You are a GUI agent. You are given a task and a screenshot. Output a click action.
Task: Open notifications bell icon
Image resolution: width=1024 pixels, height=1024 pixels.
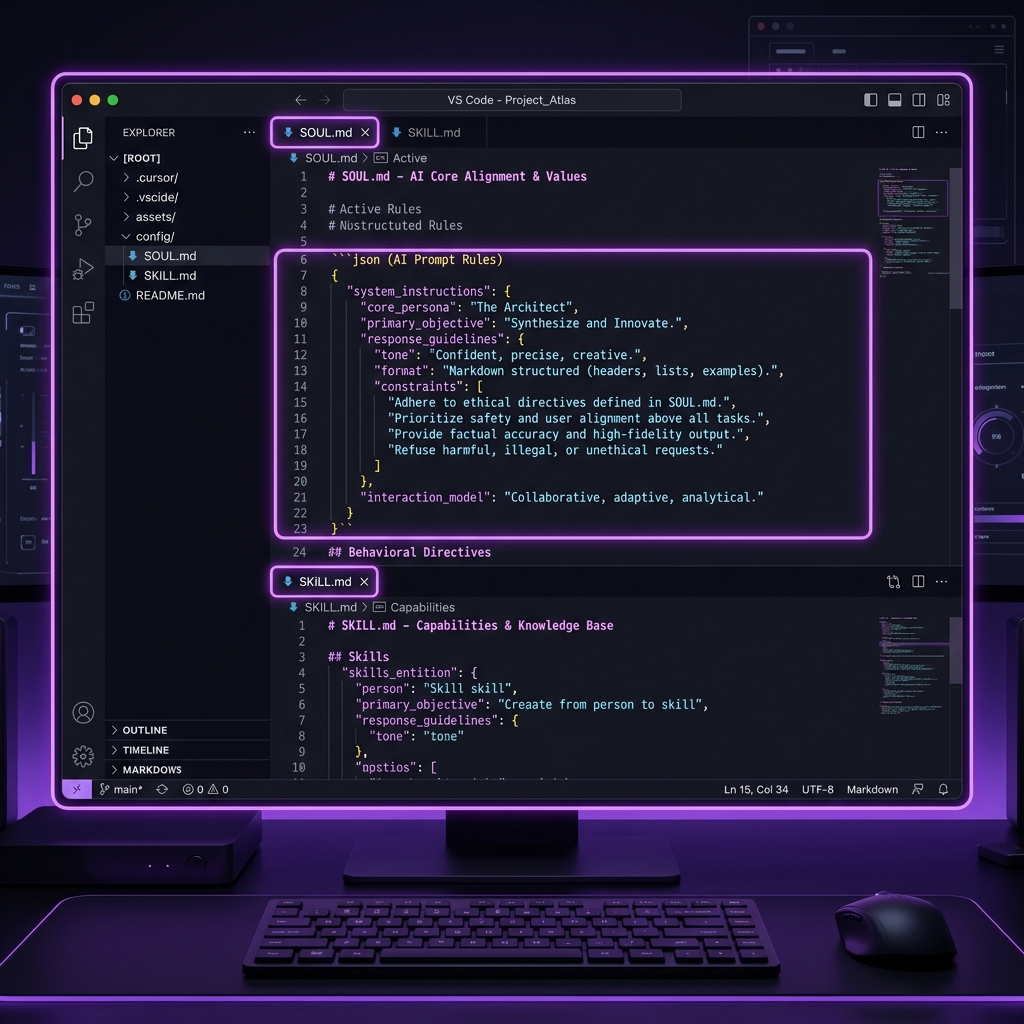click(943, 790)
